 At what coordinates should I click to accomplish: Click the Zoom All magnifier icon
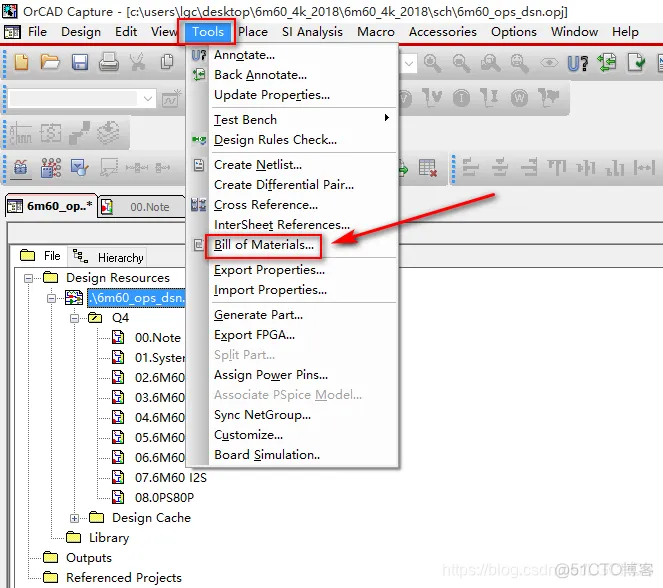(519, 63)
